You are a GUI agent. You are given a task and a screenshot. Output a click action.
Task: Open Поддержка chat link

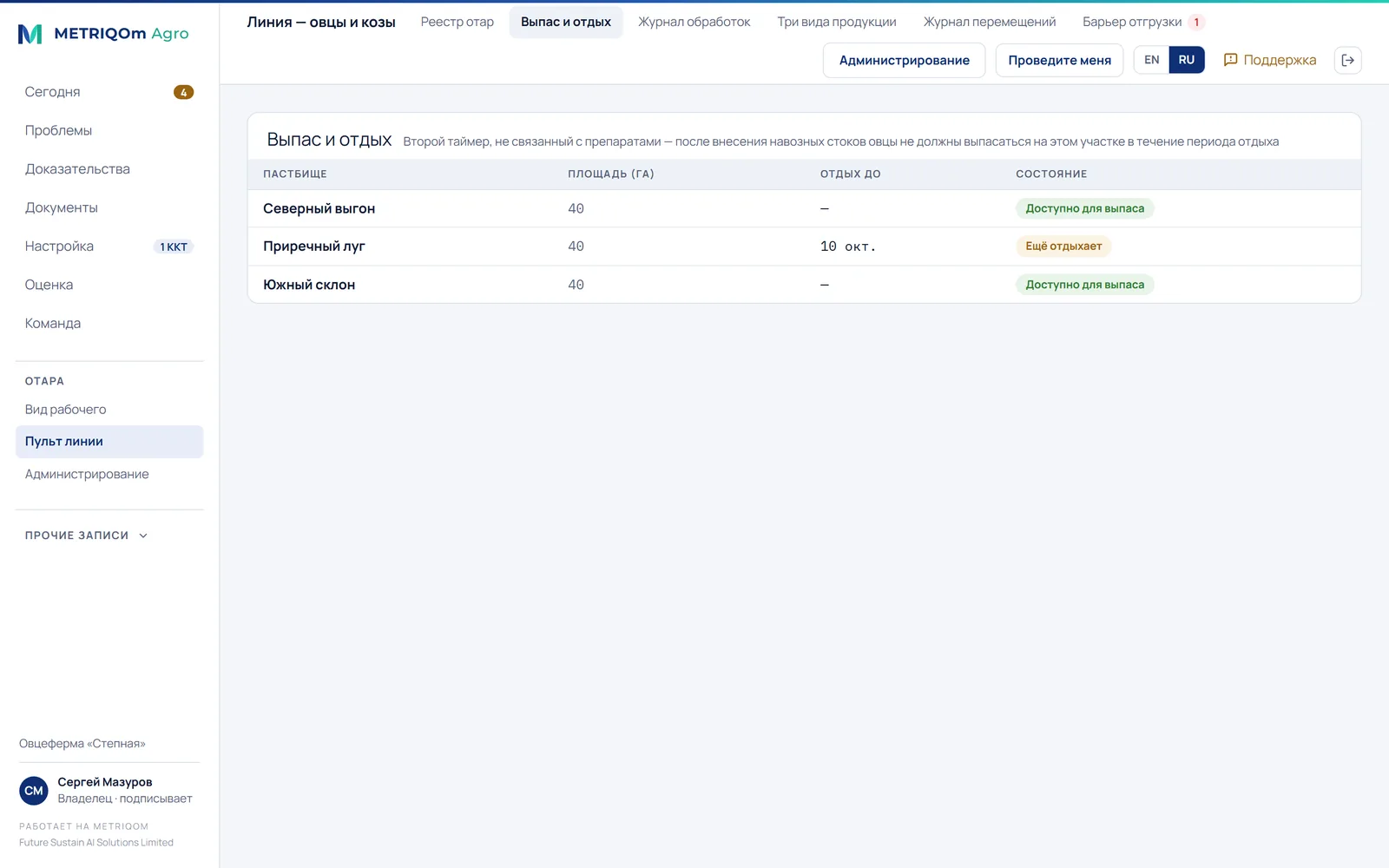tap(1269, 60)
